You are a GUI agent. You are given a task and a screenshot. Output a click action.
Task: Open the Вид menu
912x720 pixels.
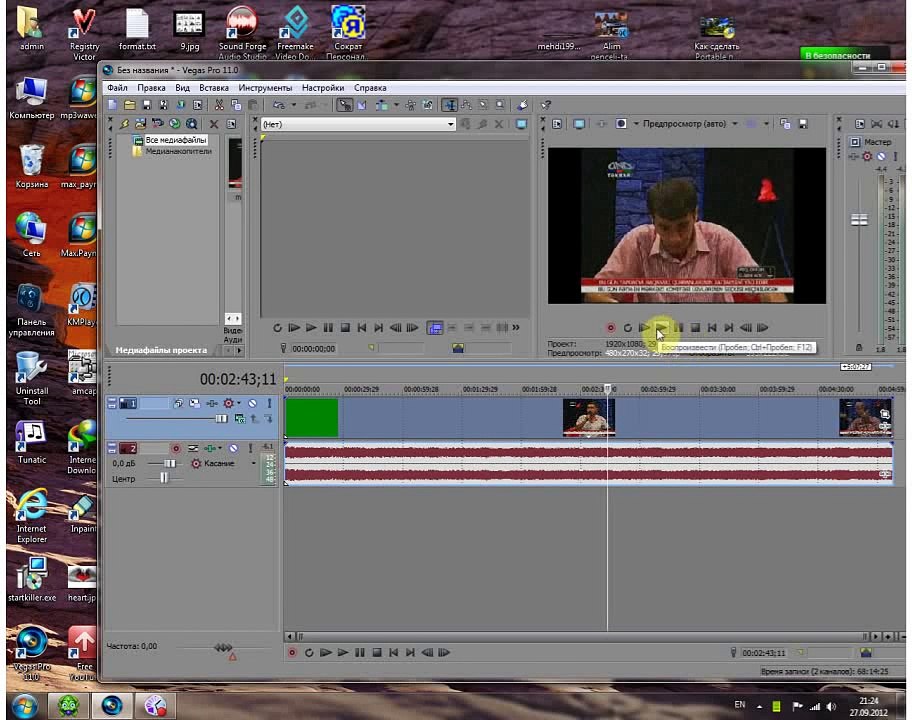point(182,88)
